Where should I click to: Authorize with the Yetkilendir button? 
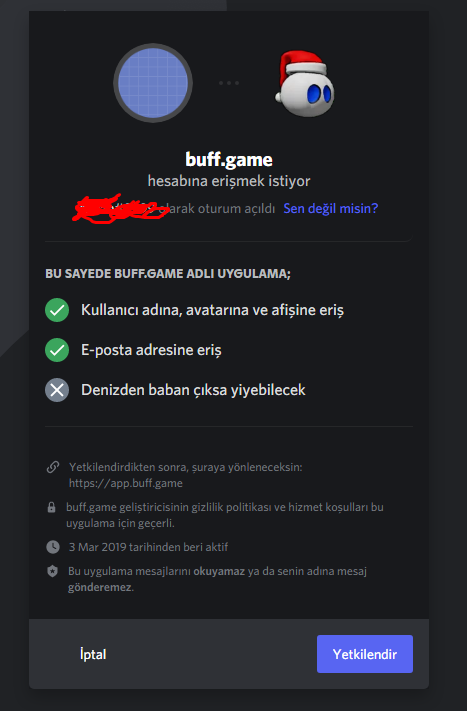pos(365,654)
